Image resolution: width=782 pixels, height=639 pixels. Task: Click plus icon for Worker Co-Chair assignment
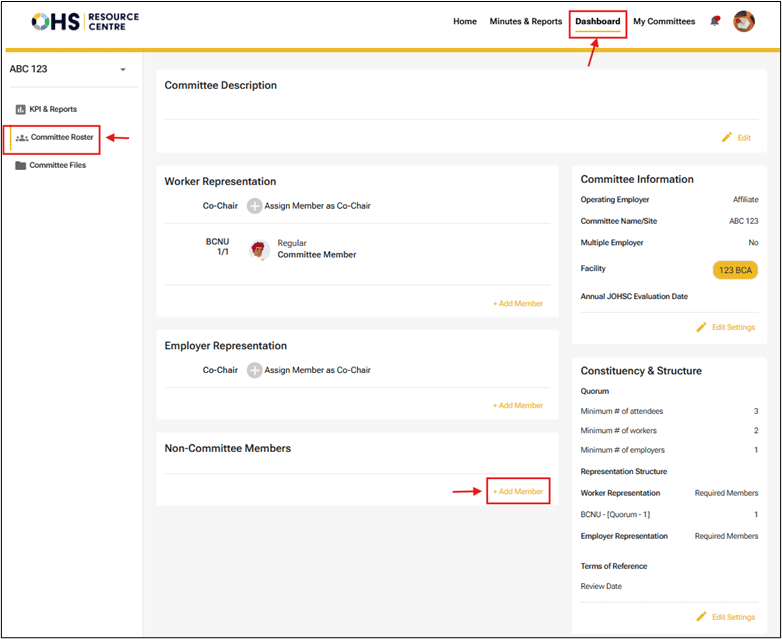tap(254, 206)
